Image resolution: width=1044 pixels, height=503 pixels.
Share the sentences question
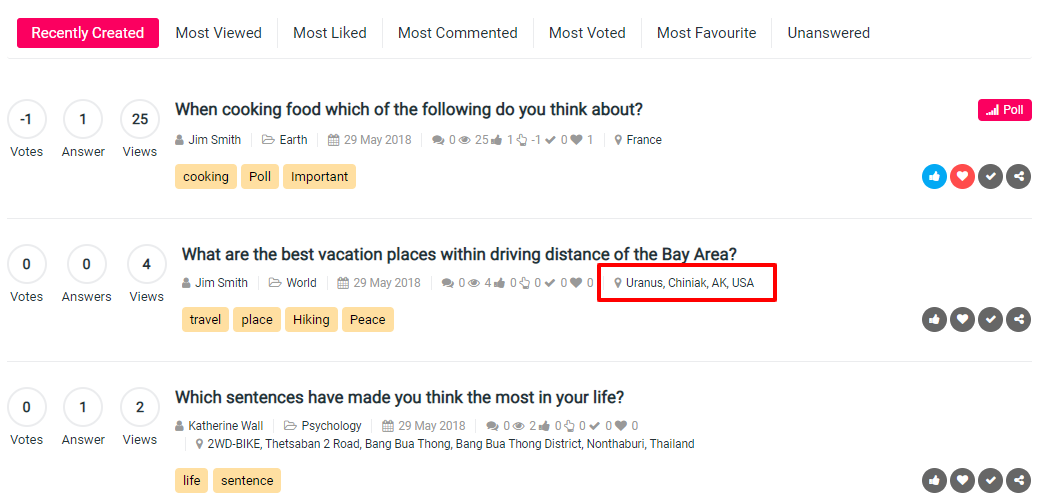1018,480
